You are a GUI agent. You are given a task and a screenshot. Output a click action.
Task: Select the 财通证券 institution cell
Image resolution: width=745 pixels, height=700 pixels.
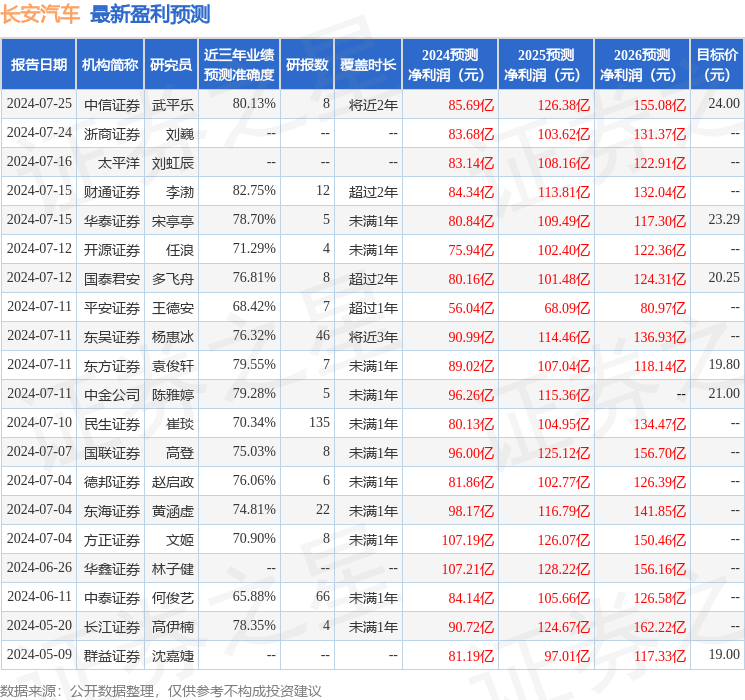[112, 192]
